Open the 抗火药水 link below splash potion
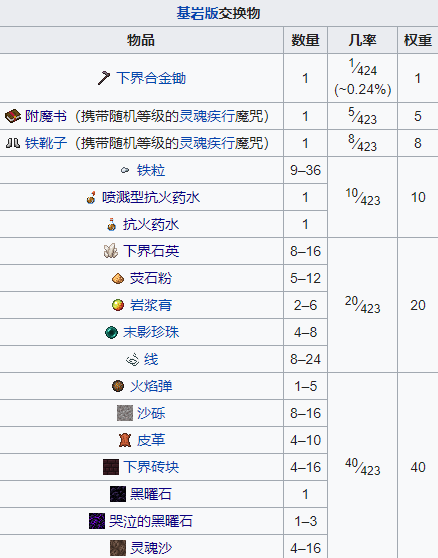Viewport: 438px width, 558px height. pos(151,225)
